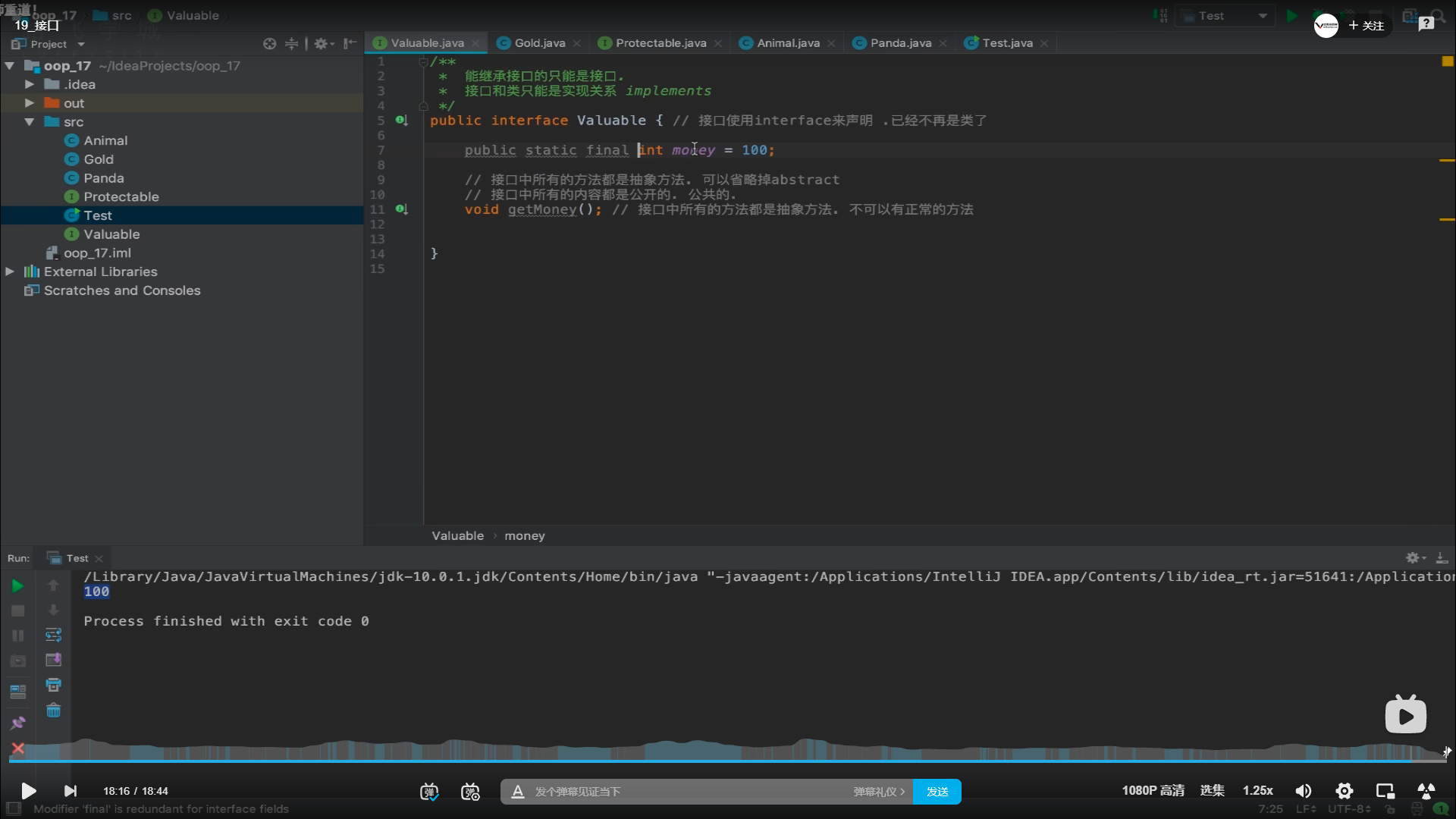Image resolution: width=1456 pixels, height=819 pixels.
Task: Switch to the Protectable.java editor tab
Action: (660, 43)
